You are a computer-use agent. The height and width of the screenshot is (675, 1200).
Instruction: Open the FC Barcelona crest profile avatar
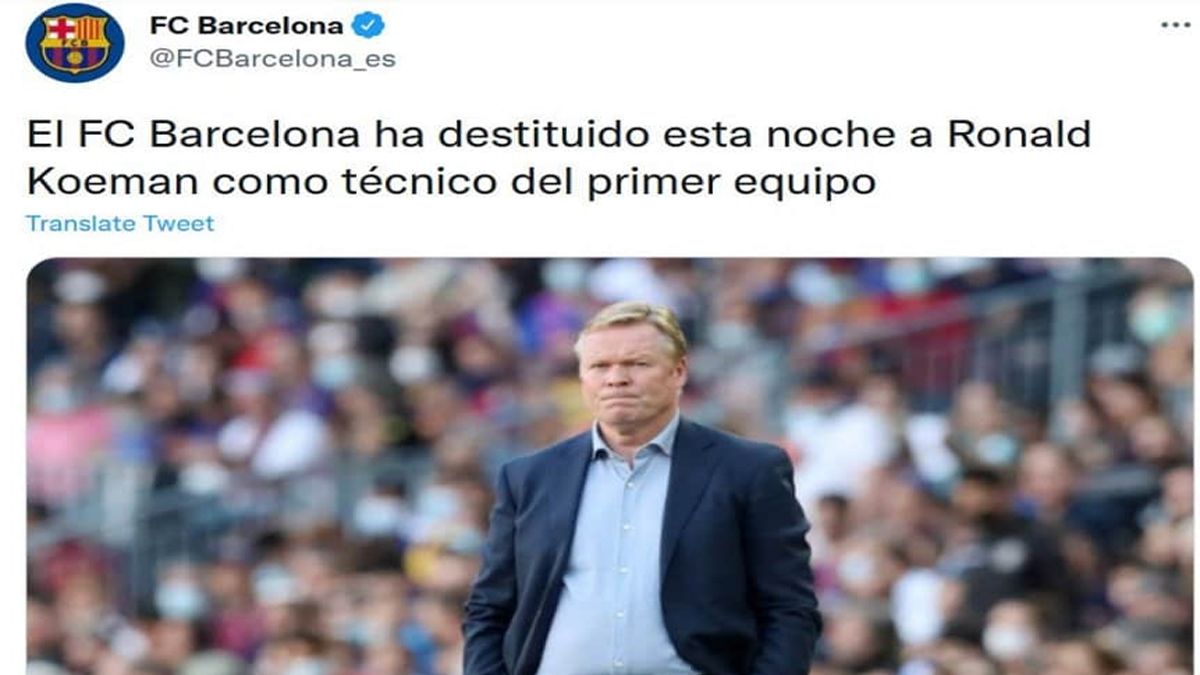click(x=75, y=42)
